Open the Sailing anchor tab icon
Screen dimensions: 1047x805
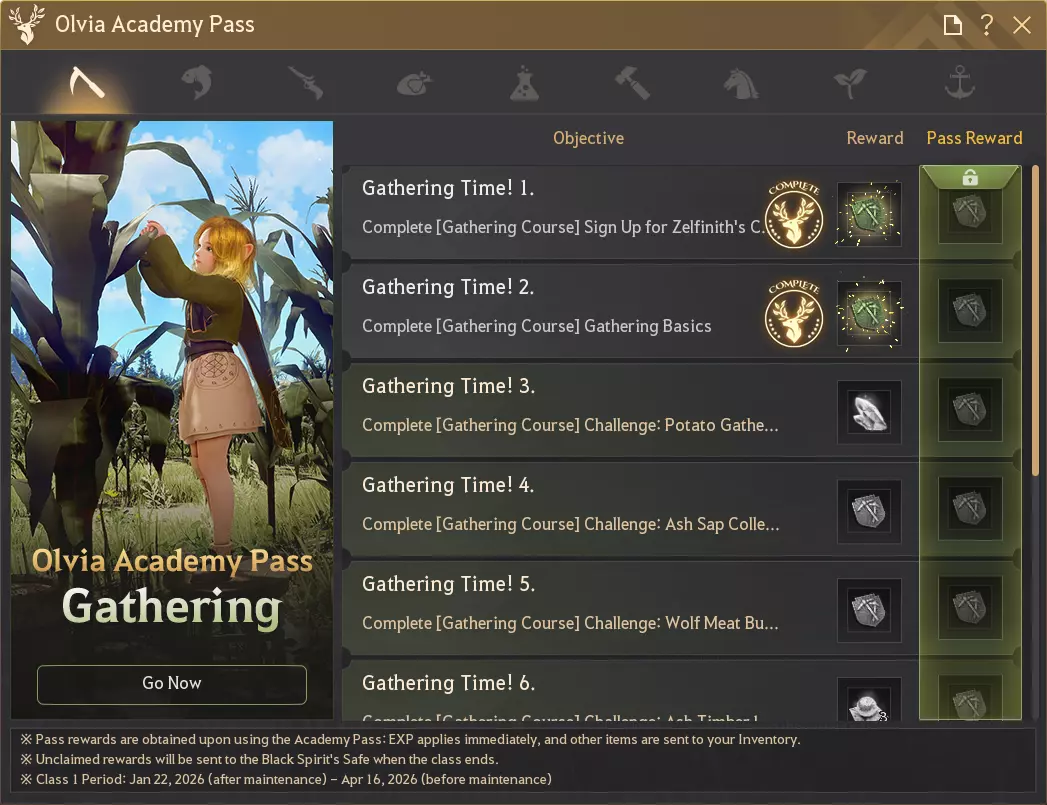[960, 83]
